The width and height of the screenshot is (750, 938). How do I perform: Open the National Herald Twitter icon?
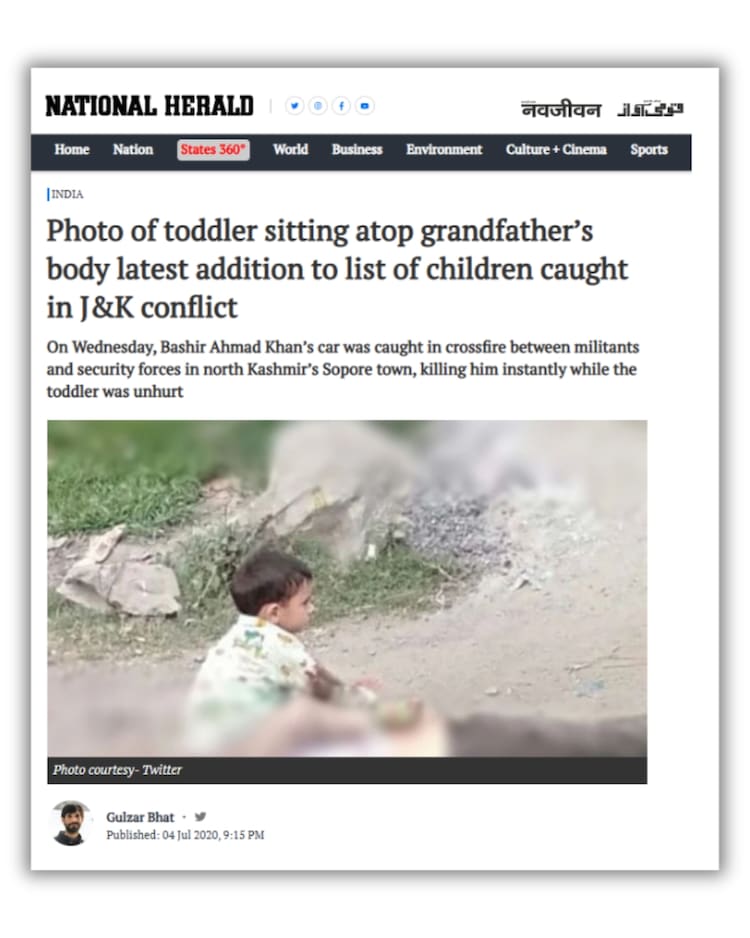coord(294,106)
